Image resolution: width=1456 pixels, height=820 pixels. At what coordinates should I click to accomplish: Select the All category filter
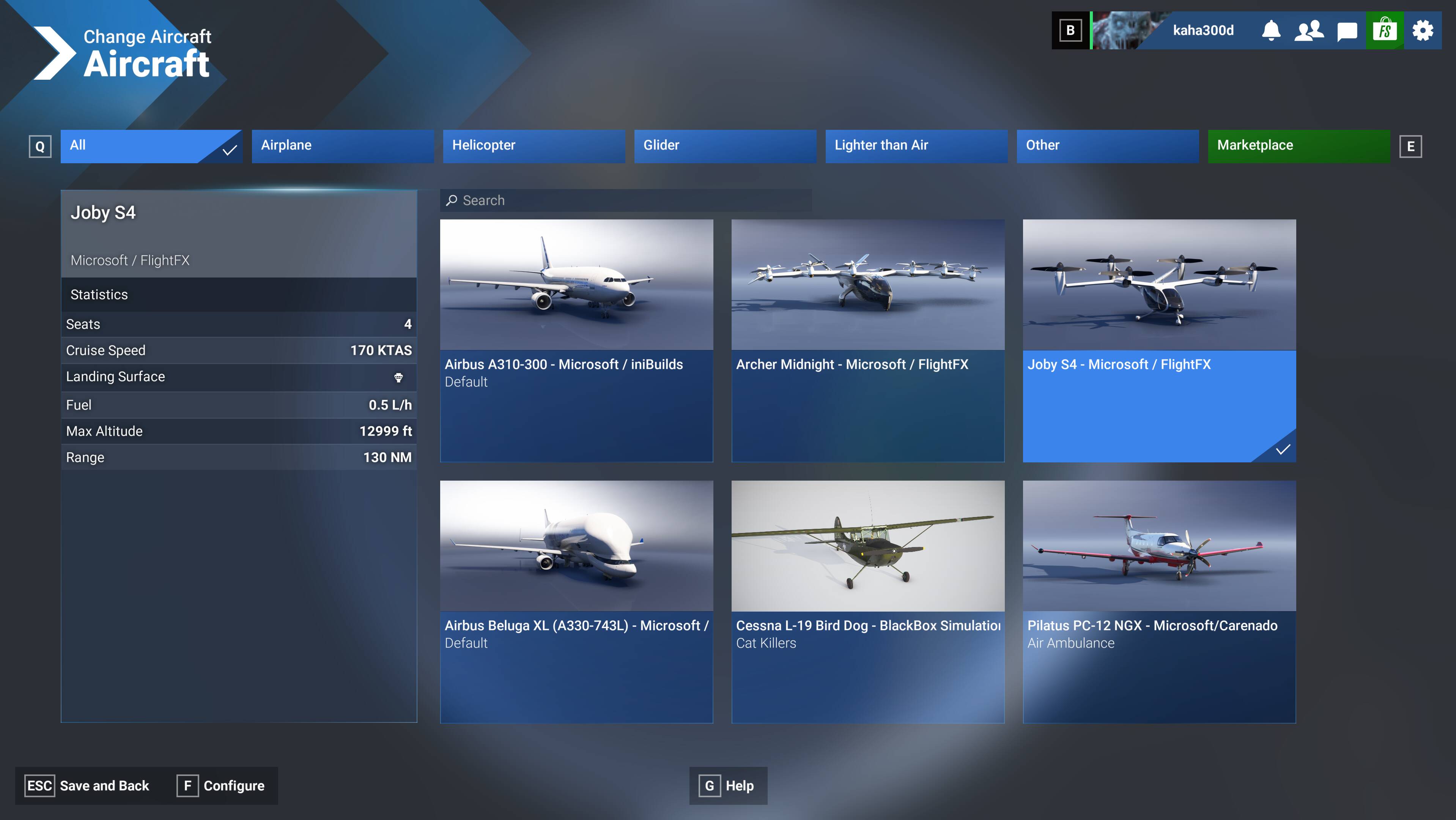(x=151, y=146)
